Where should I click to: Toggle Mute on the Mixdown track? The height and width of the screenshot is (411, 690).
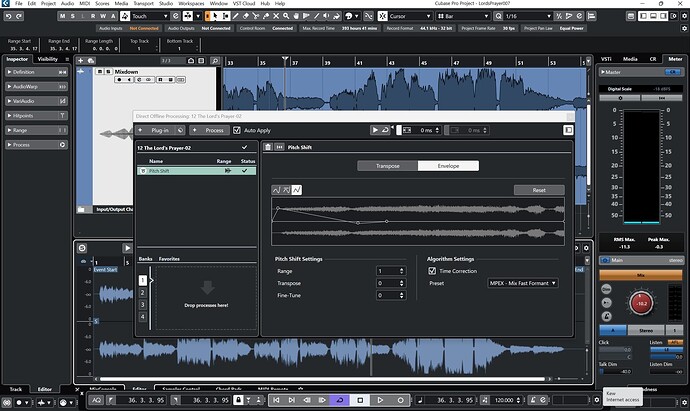tap(100, 71)
